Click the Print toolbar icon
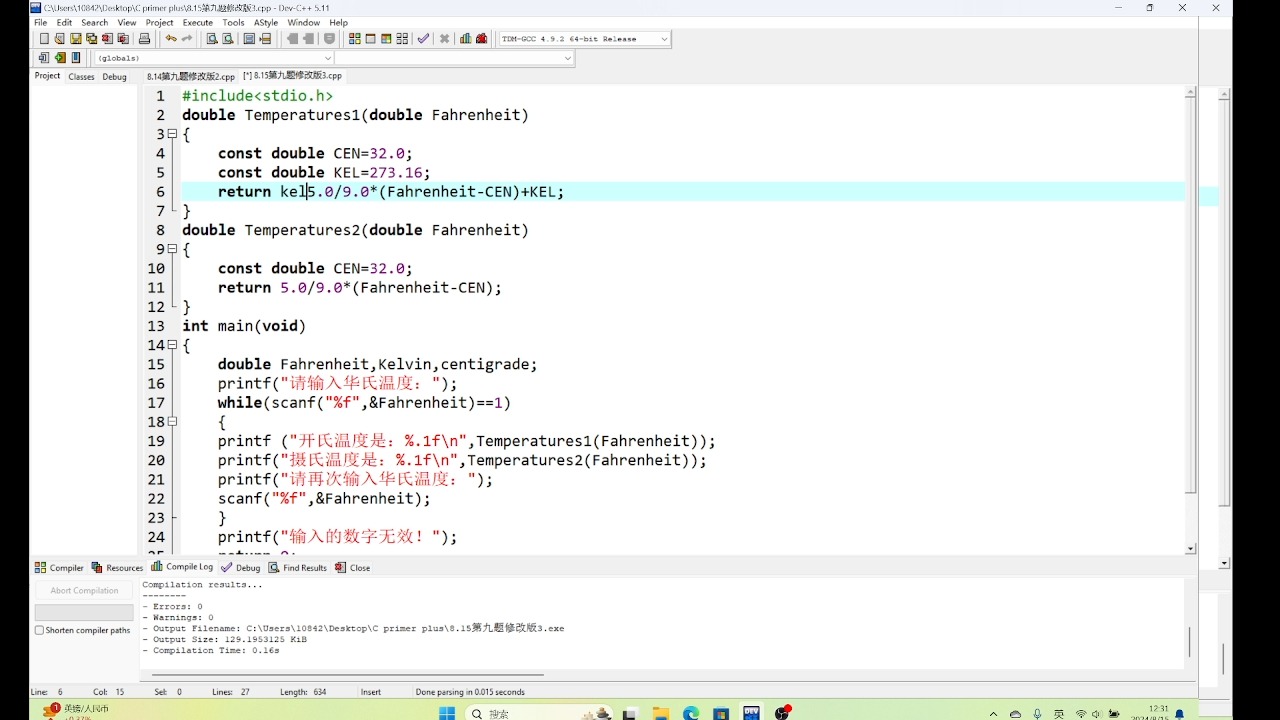The image size is (1280, 720). 144,39
